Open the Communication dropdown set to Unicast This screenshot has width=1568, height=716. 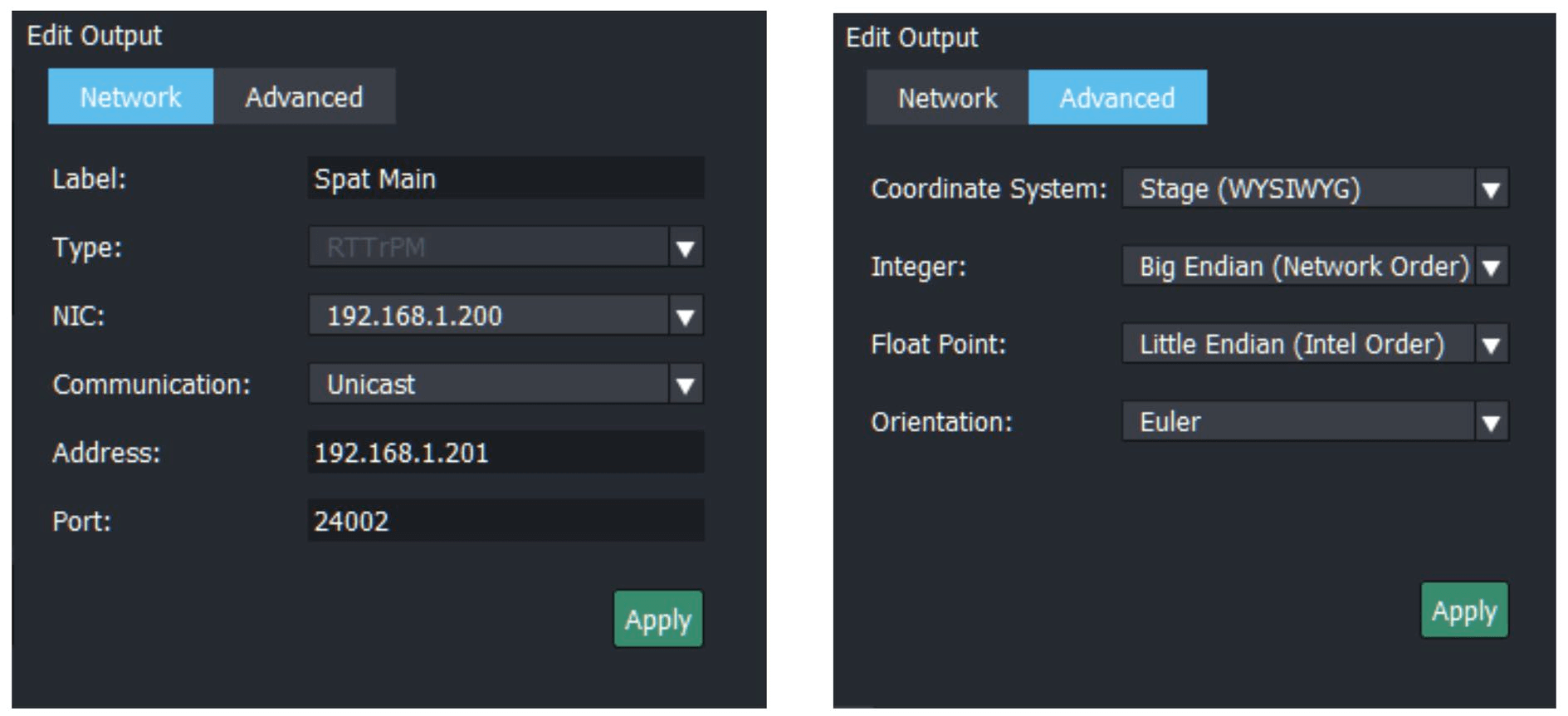click(488, 385)
